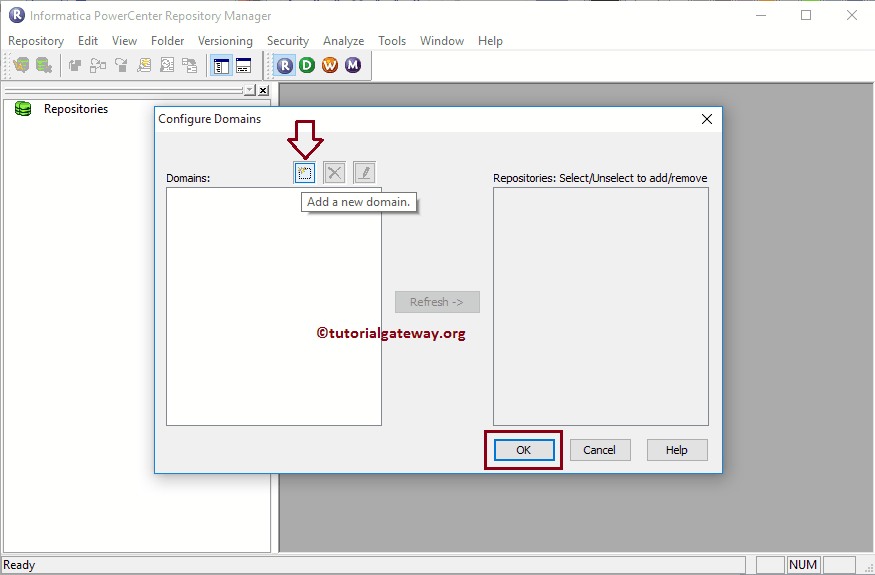875x575 pixels.
Task: Click the Help button in dialog
Action: (677, 450)
